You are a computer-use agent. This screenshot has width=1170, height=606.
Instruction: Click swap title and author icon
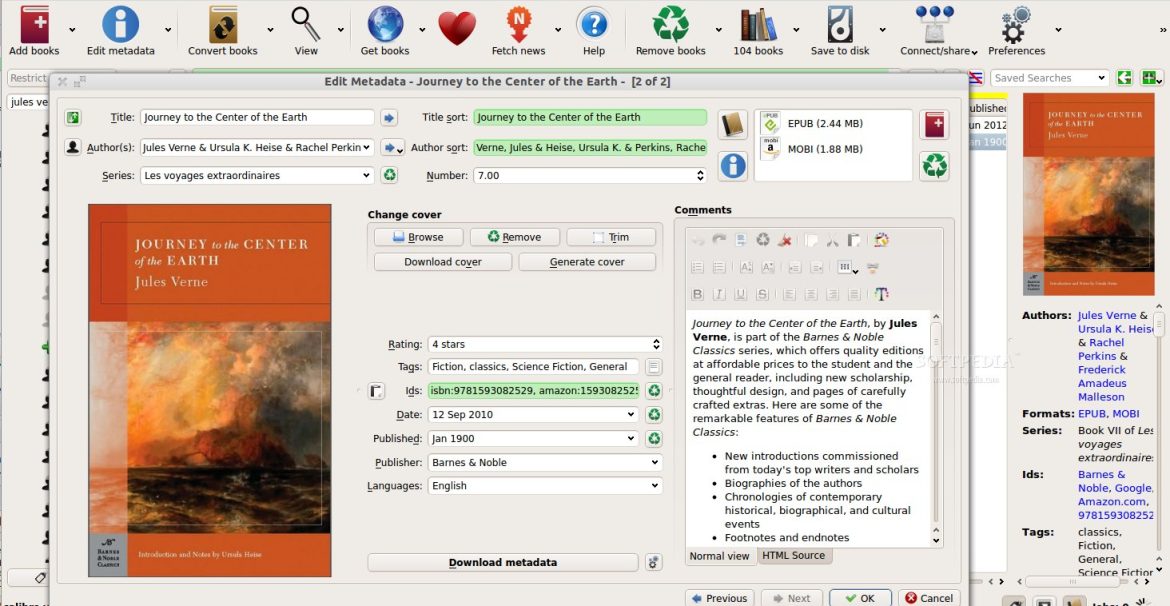pos(72,117)
